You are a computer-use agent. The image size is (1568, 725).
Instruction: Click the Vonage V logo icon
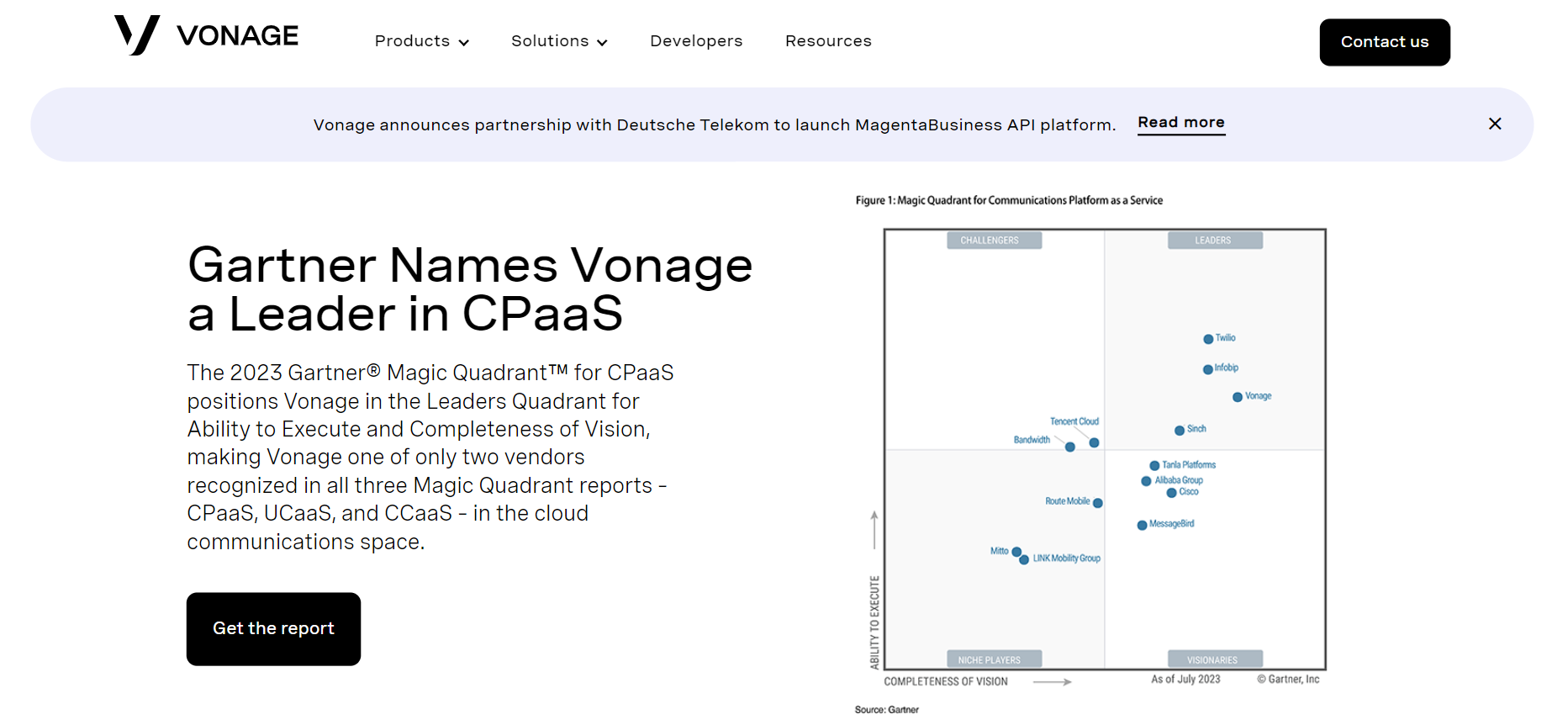137,35
